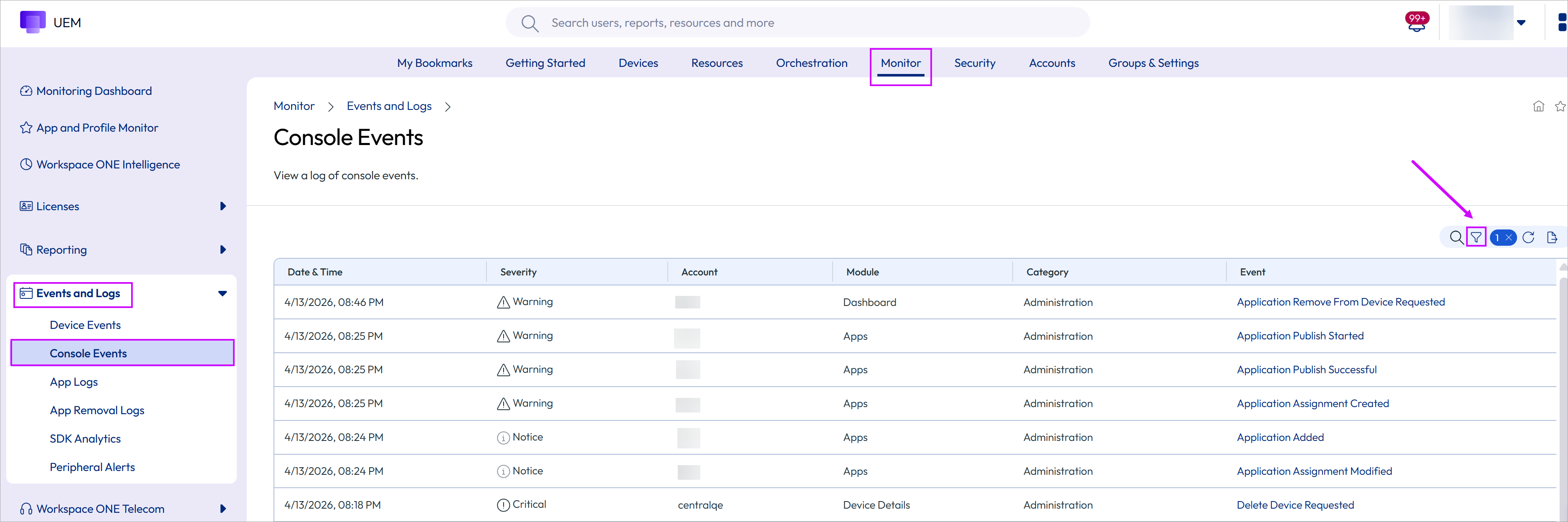1568x522 pixels.
Task: Click the Licenses ID card icon
Action: click(26, 206)
